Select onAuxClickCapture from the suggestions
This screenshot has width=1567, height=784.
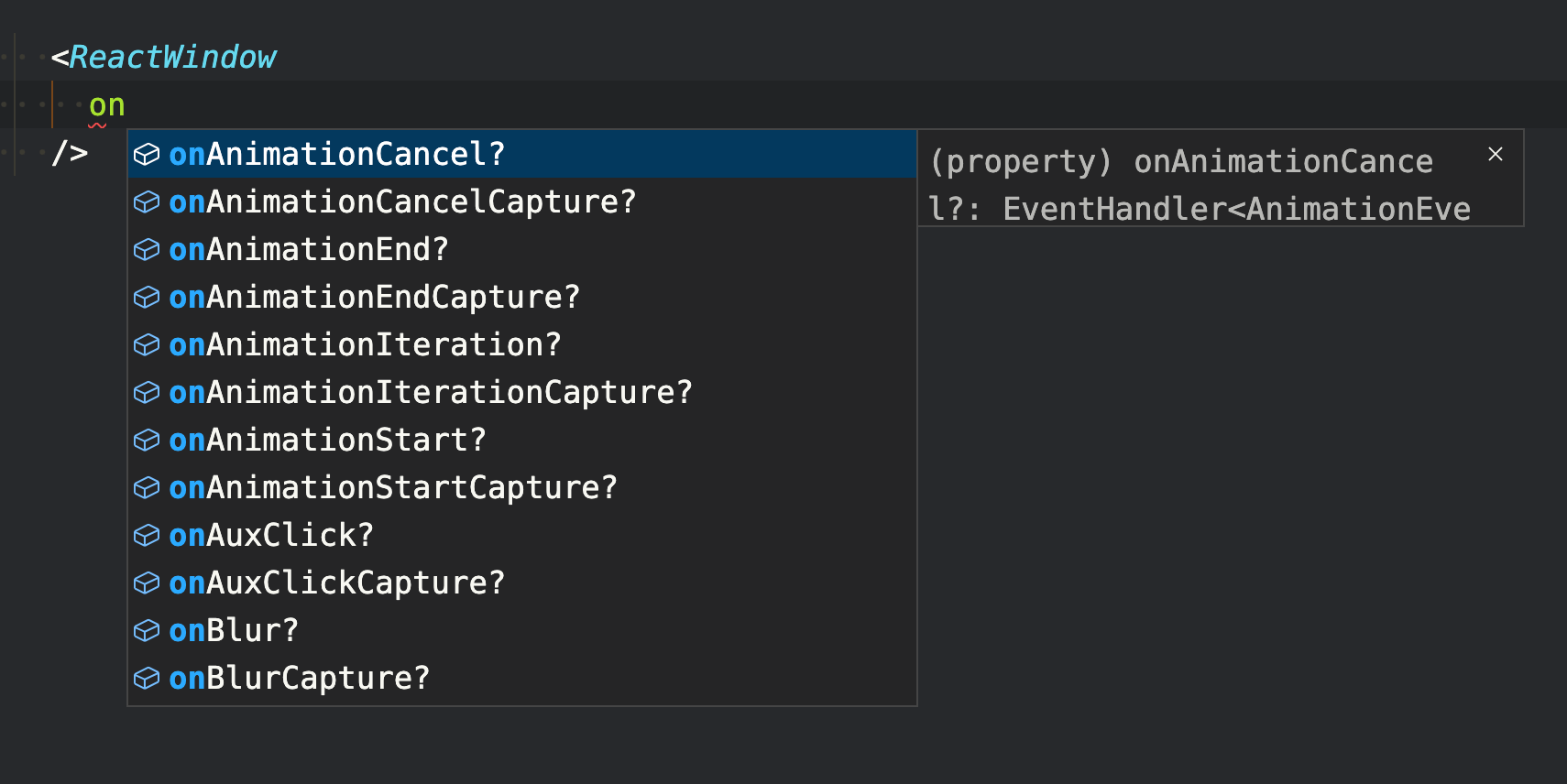pyautogui.click(x=335, y=583)
